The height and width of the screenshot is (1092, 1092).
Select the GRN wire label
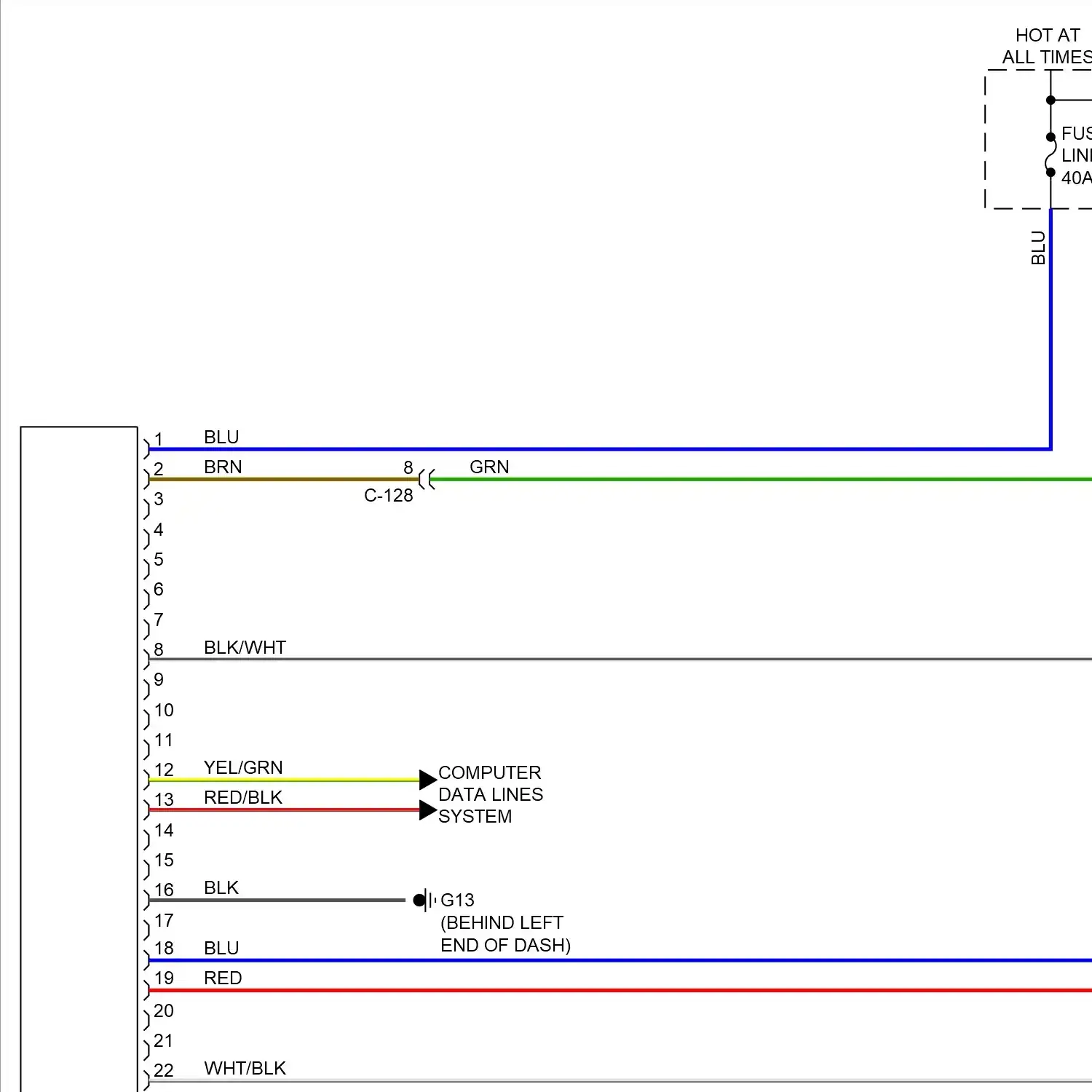pyautogui.click(x=489, y=467)
